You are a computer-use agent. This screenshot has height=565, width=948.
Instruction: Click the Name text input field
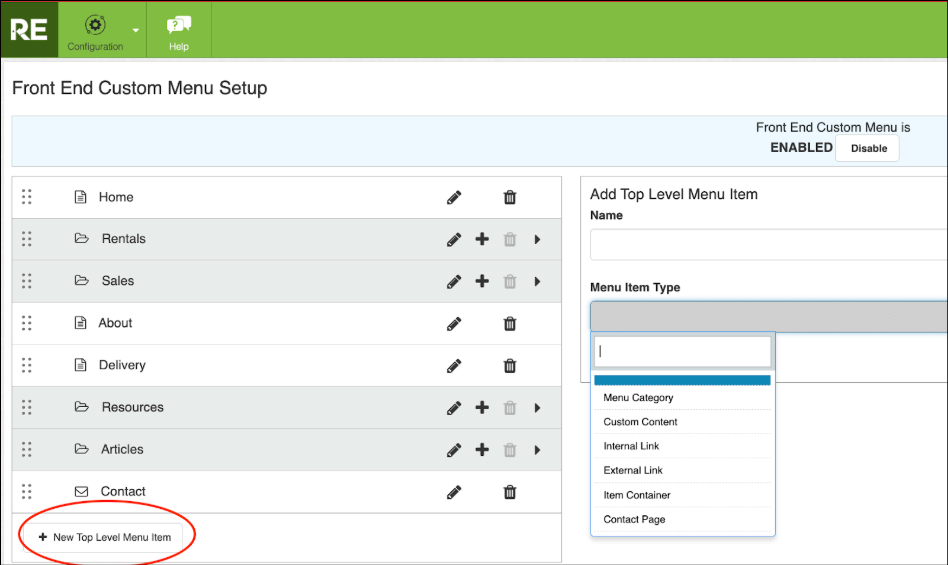pos(768,245)
